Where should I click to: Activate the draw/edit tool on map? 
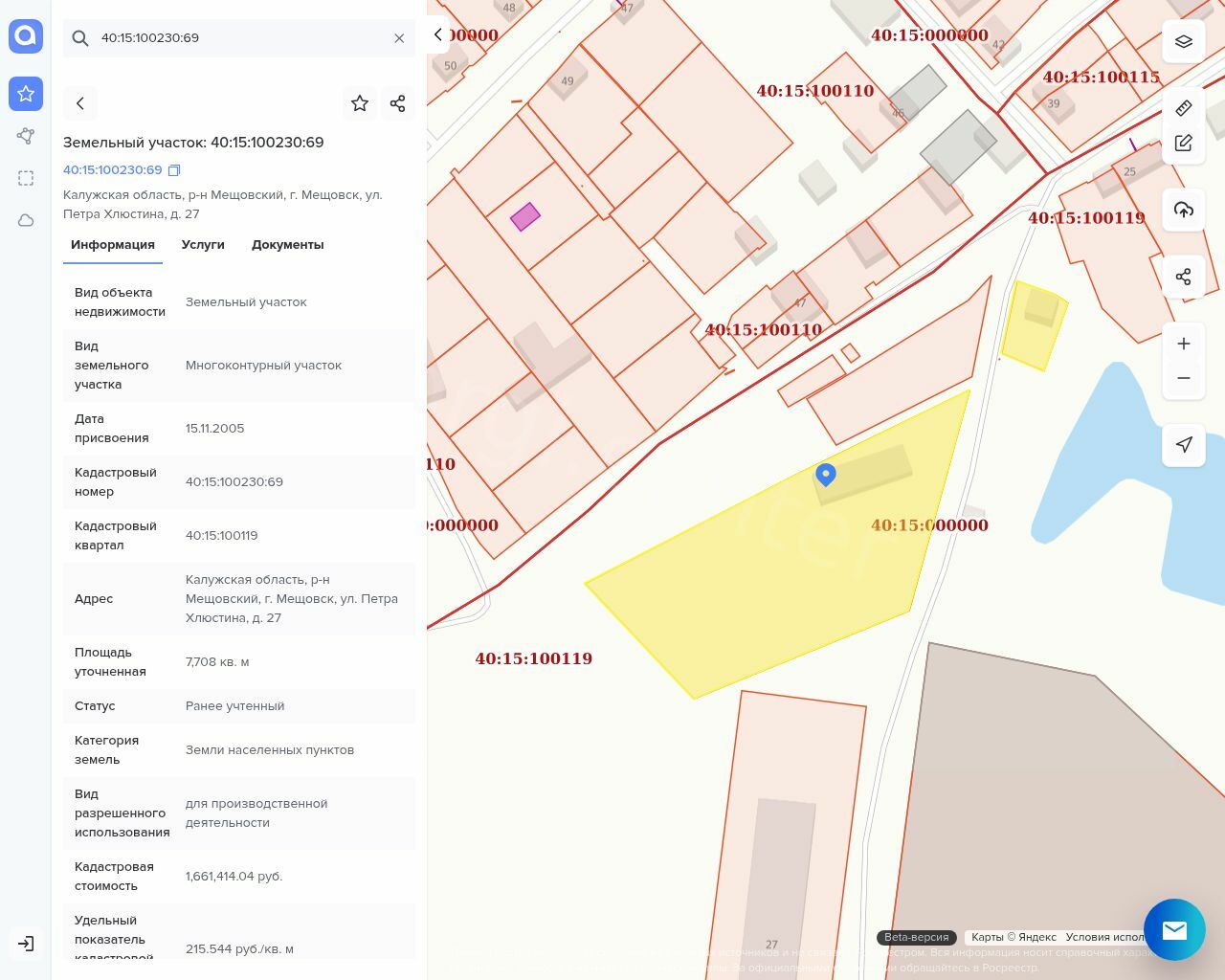(1183, 144)
